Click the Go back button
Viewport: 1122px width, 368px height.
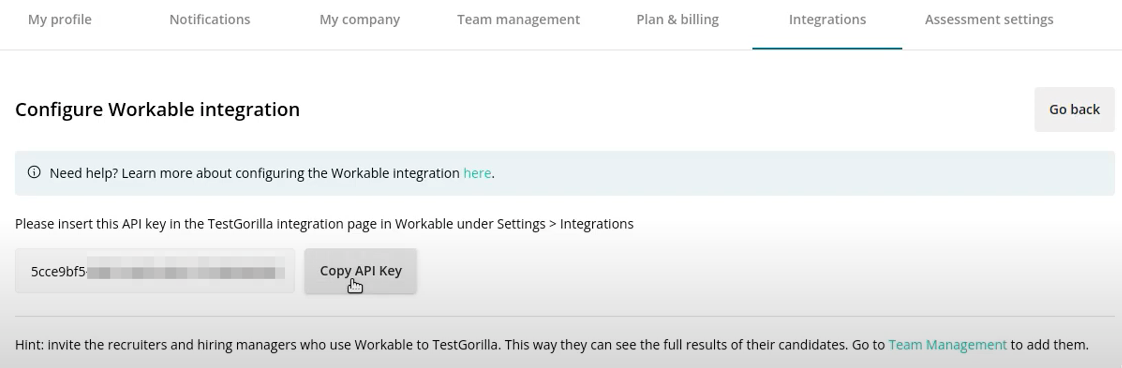(x=1074, y=110)
